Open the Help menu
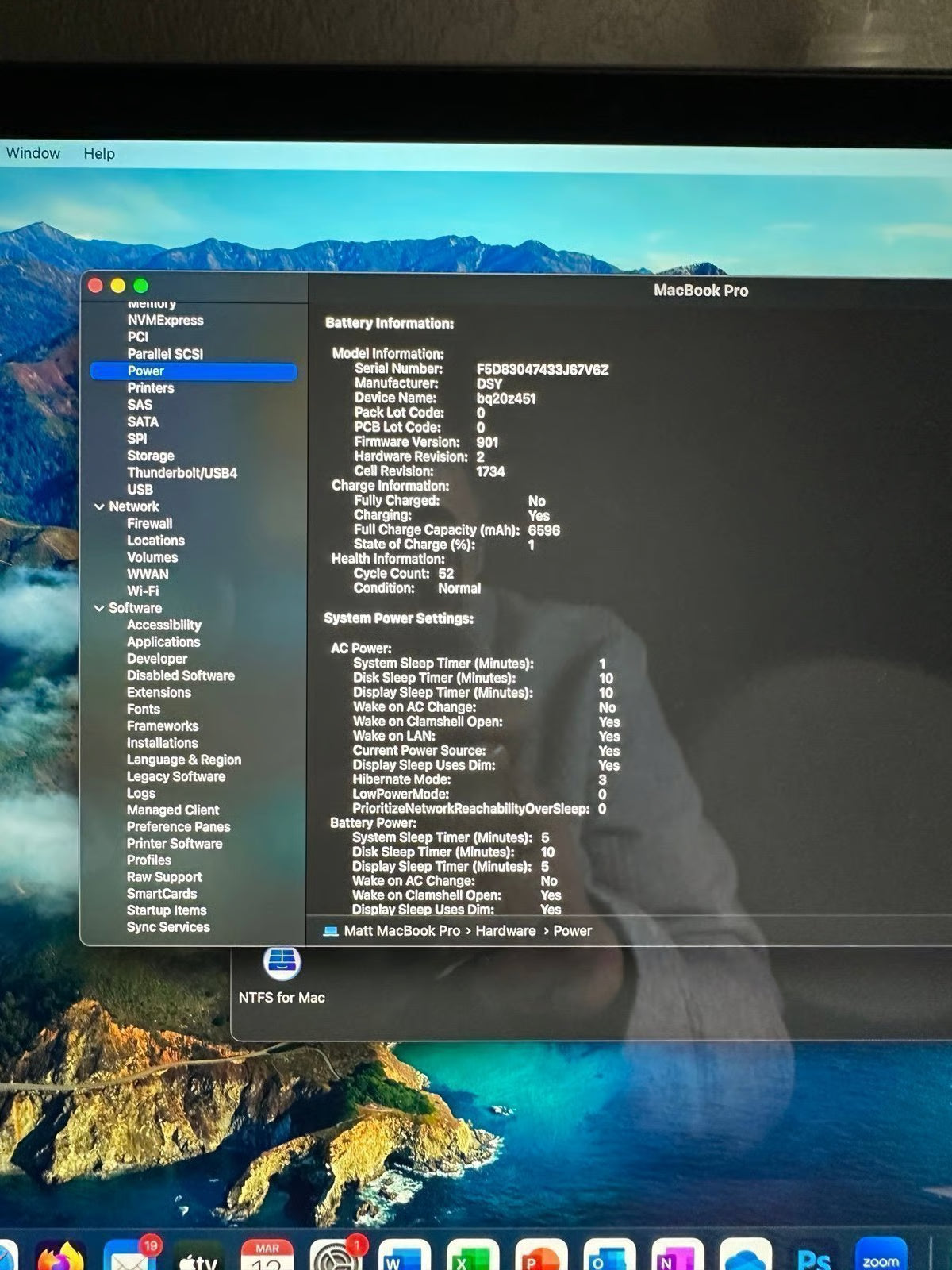This screenshot has width=952, height=1270. click(x=99, y=154)
